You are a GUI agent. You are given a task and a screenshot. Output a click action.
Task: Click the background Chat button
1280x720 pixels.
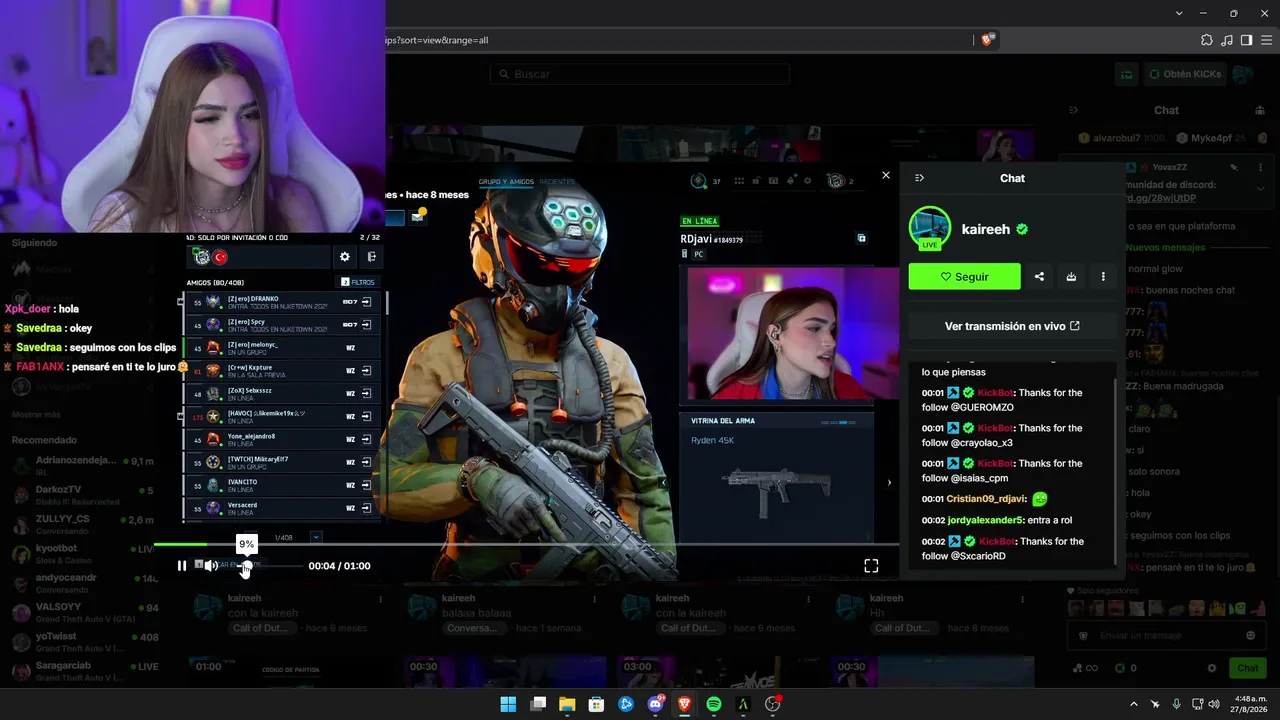pyautogui.click(x=1248, y=668)
